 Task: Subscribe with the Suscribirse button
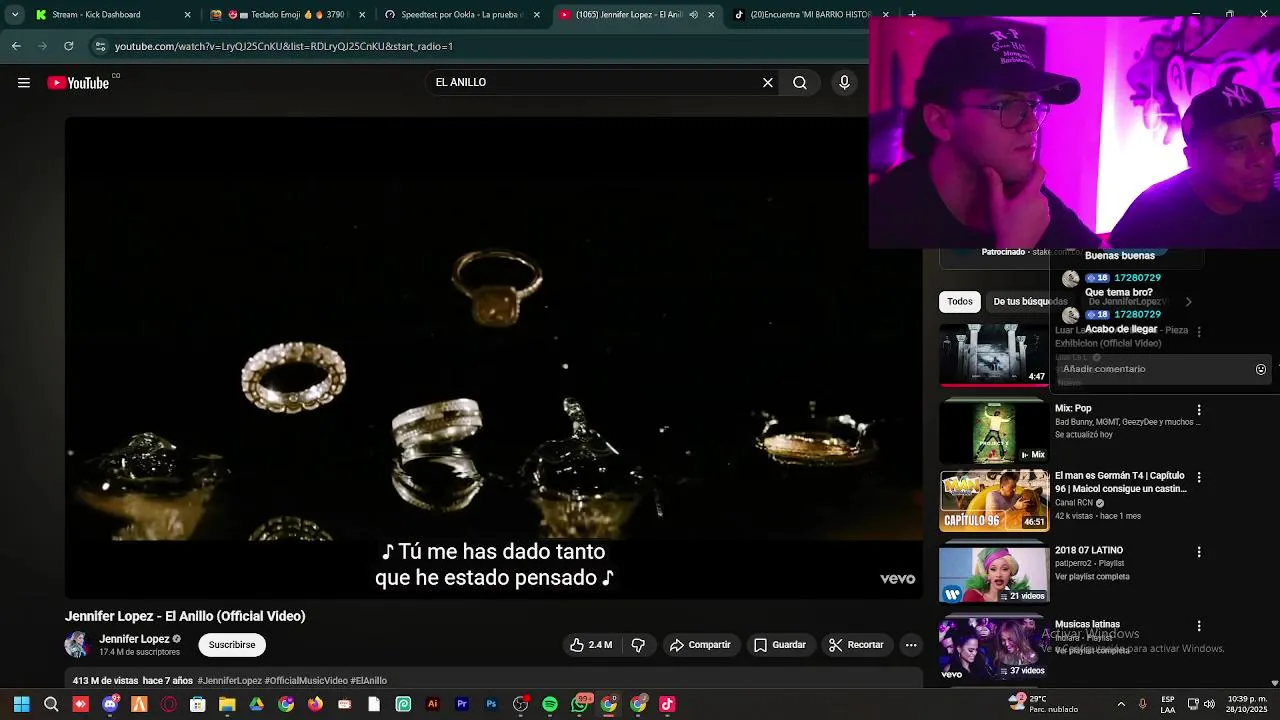coord(232,645)
